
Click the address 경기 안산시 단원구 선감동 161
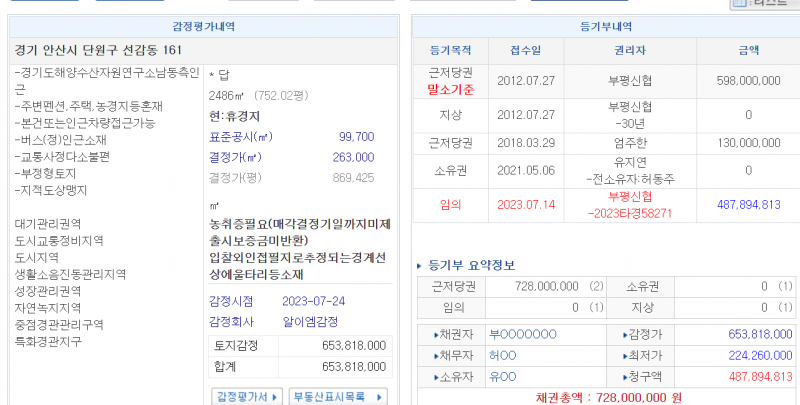(x=98, y=50)
